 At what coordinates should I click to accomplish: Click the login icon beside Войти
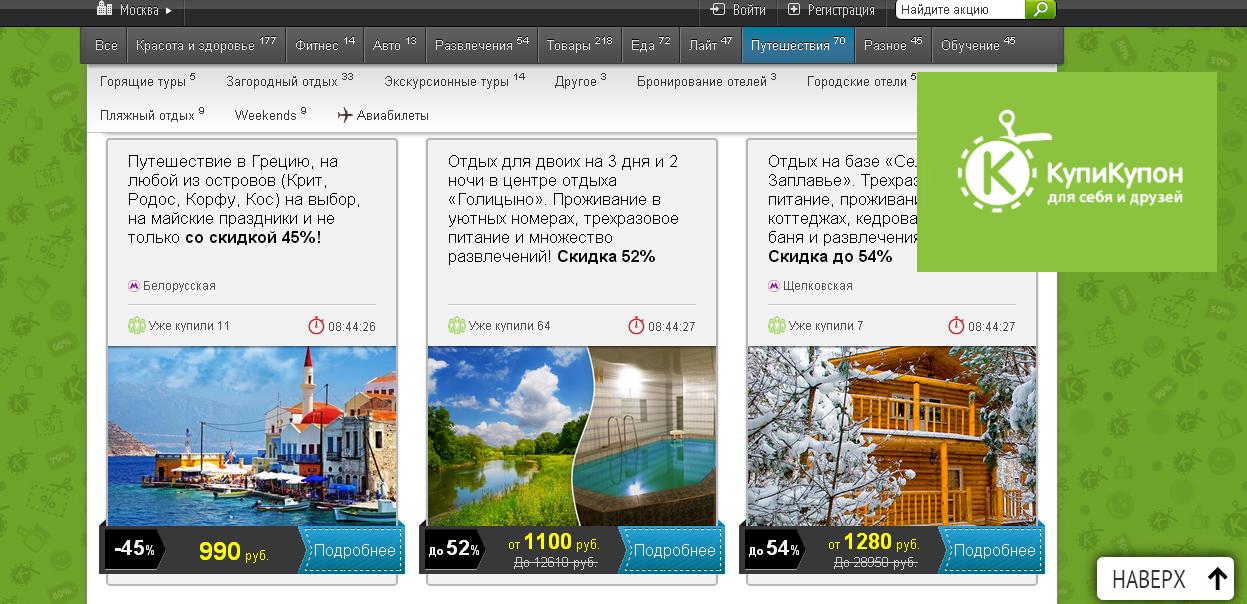[717, 10]
